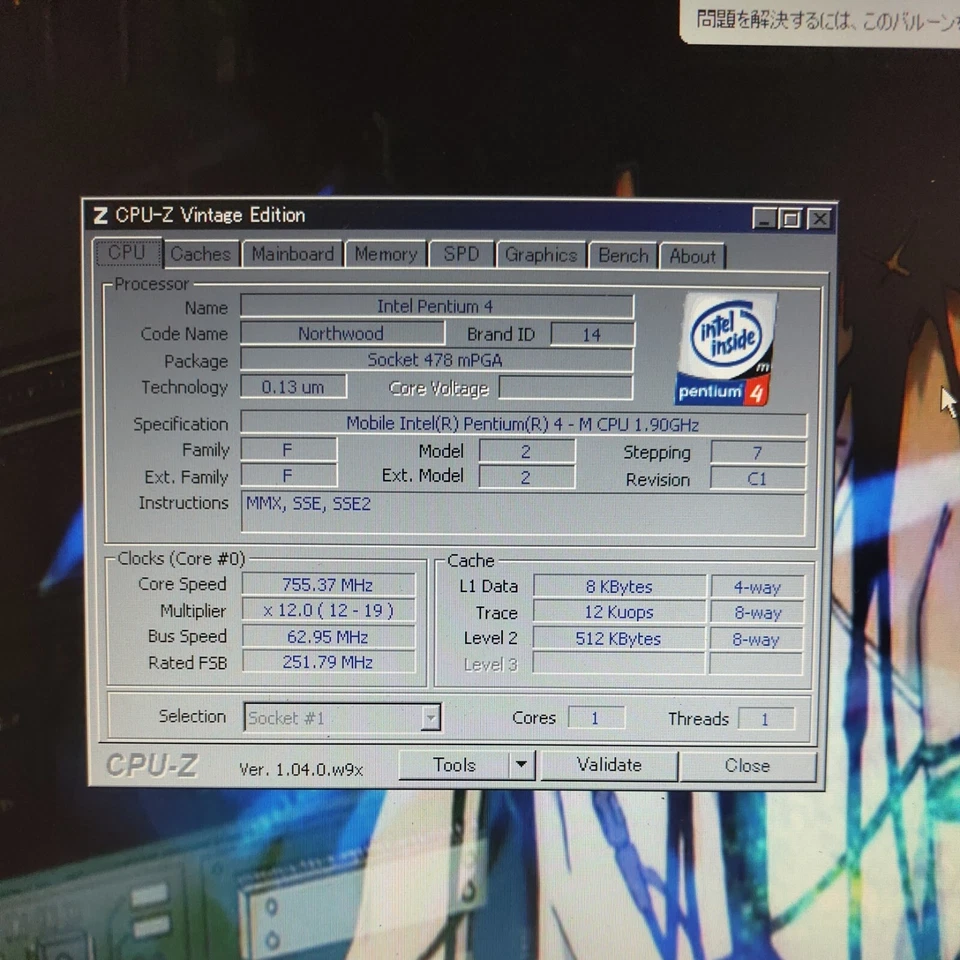Click the Close button
Image resolution: width=960 pixels, height=960 pixels.
[747, 765]
